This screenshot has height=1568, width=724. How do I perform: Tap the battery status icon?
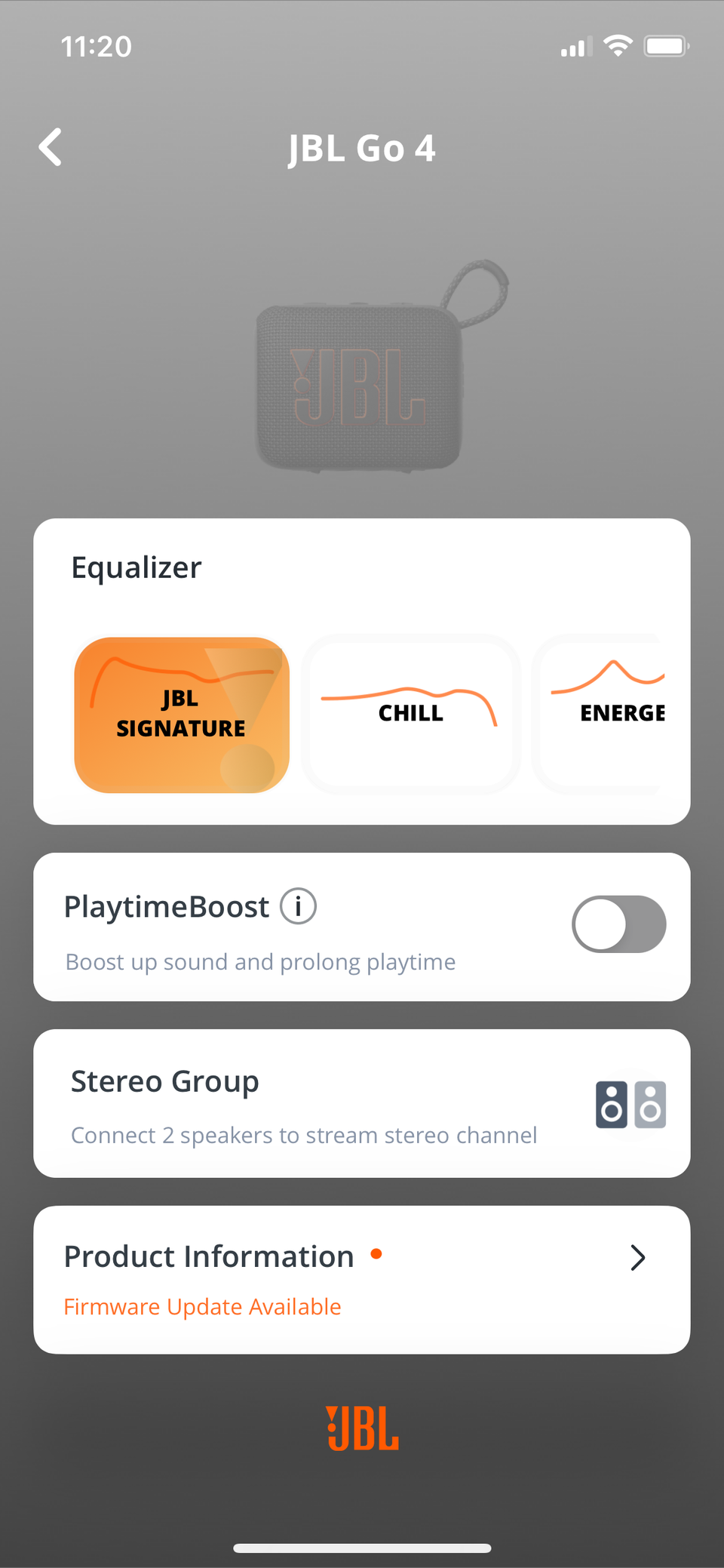pyautogui.click(x=666, y=46)
